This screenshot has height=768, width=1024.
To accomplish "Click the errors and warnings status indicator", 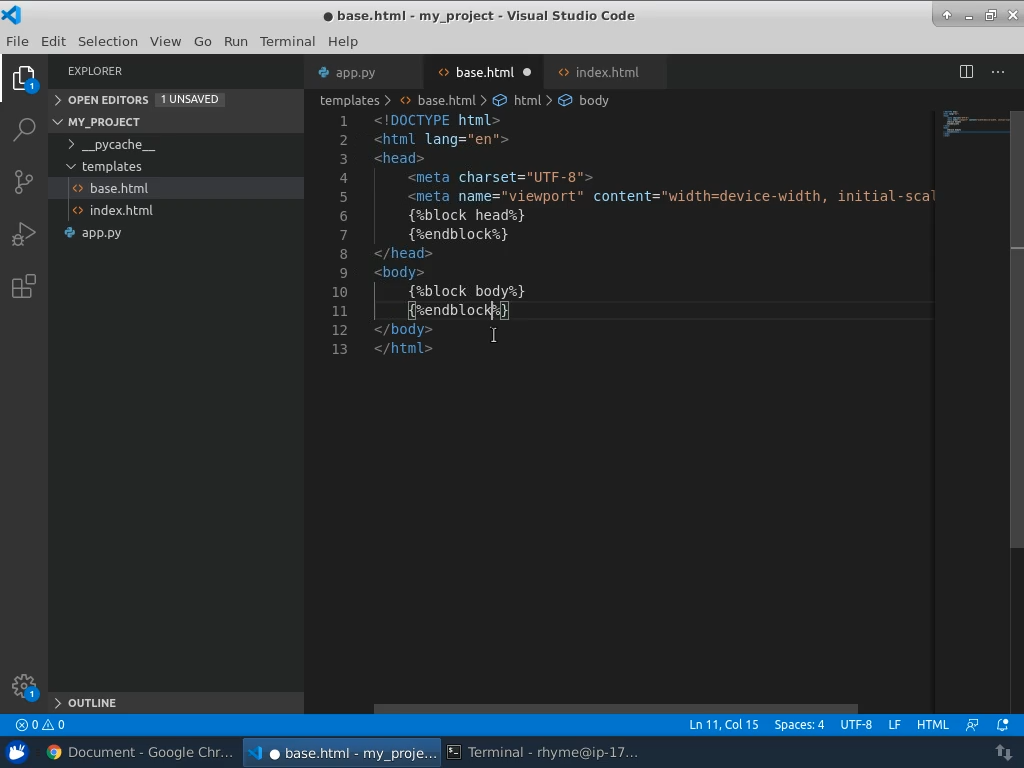I will pos(40,725).
